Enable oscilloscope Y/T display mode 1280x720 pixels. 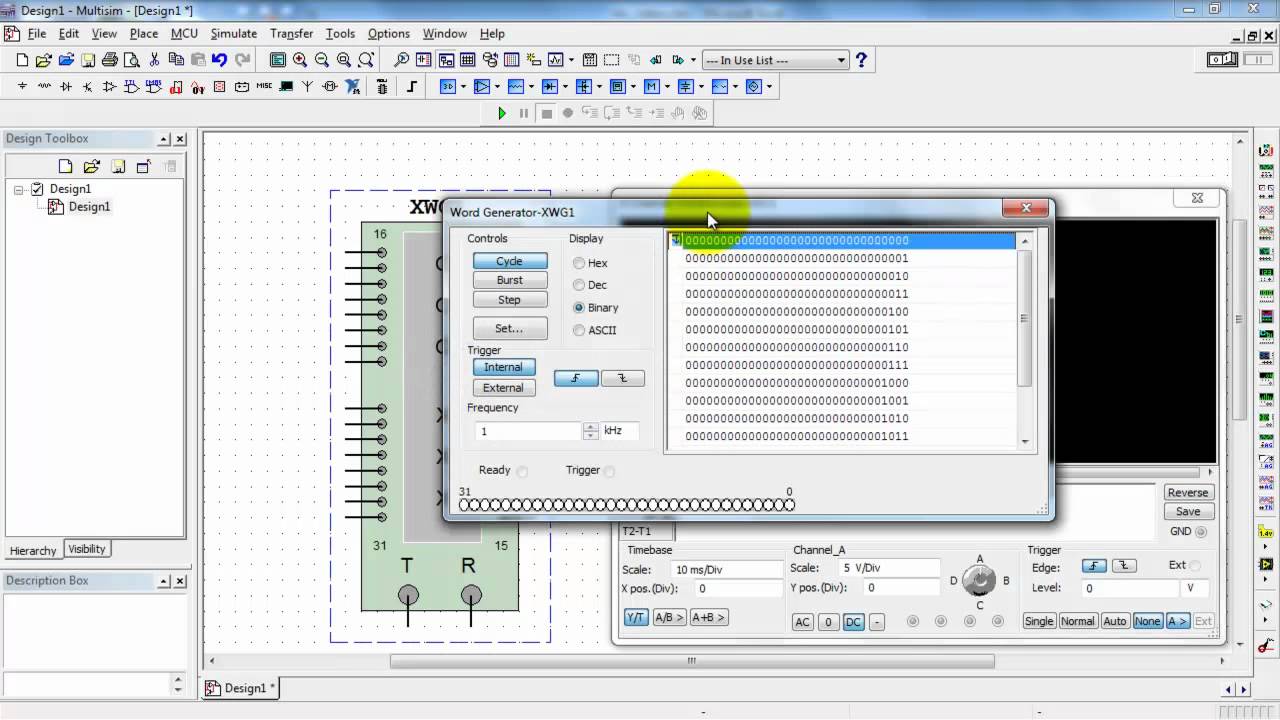(x=635, y=618)
